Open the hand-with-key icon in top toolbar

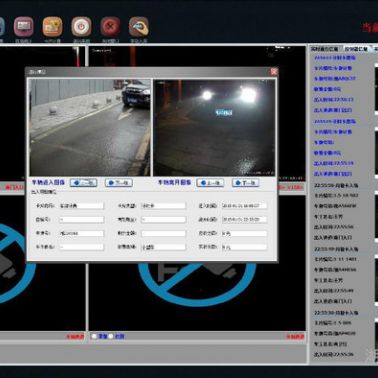click(x=139, y=27)
